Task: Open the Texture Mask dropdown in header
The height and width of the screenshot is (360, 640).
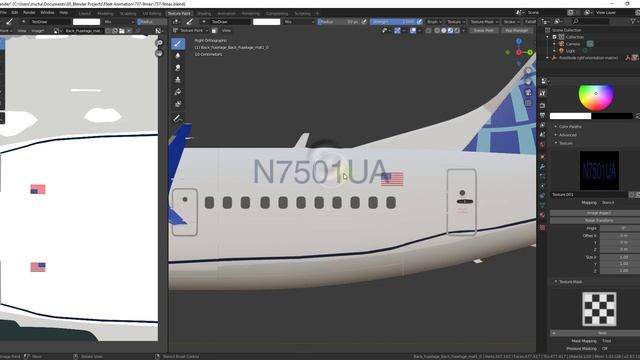Action: (484, 22)
